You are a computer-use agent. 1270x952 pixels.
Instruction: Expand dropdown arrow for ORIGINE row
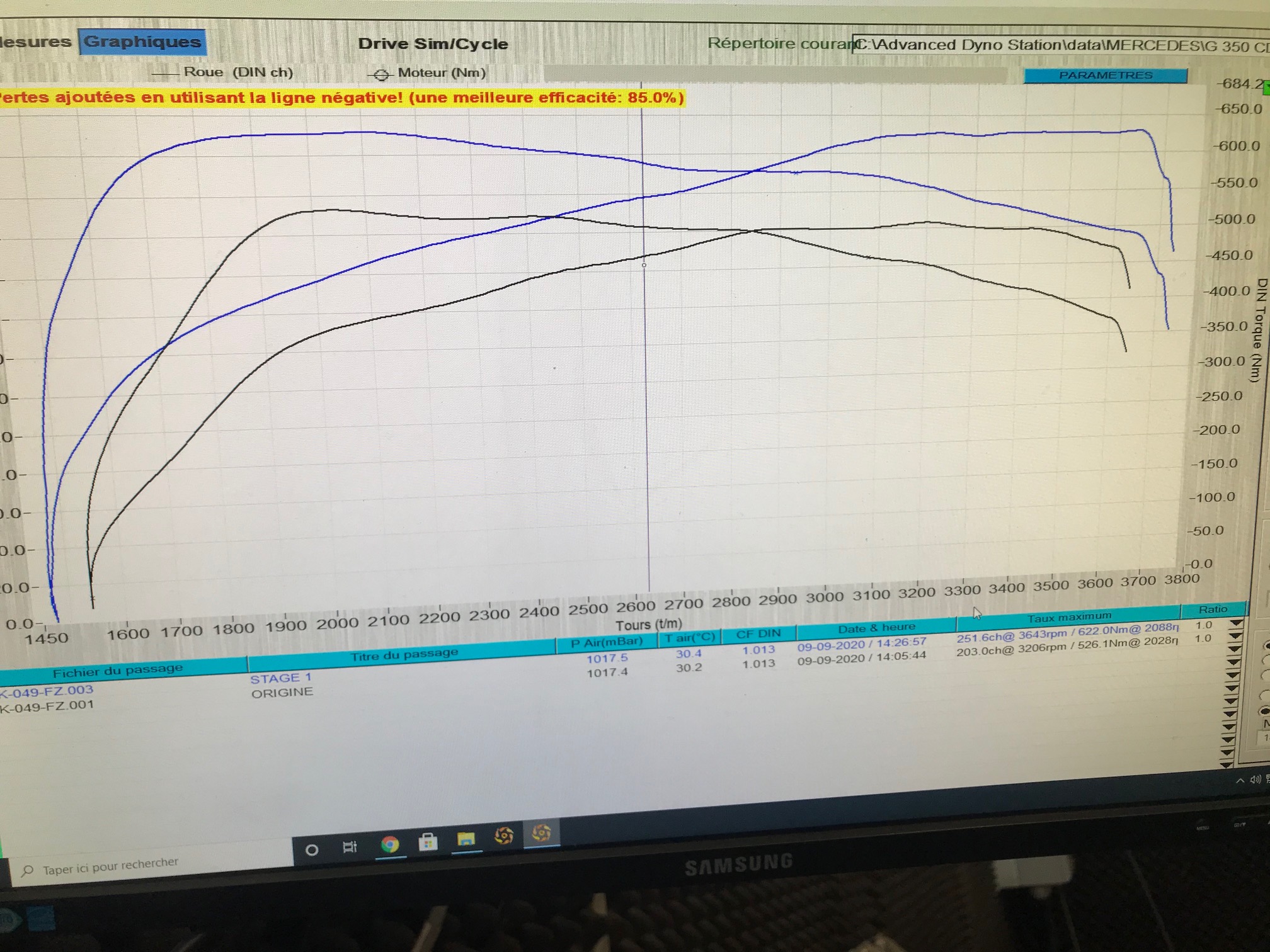(x=1235, y=636)
